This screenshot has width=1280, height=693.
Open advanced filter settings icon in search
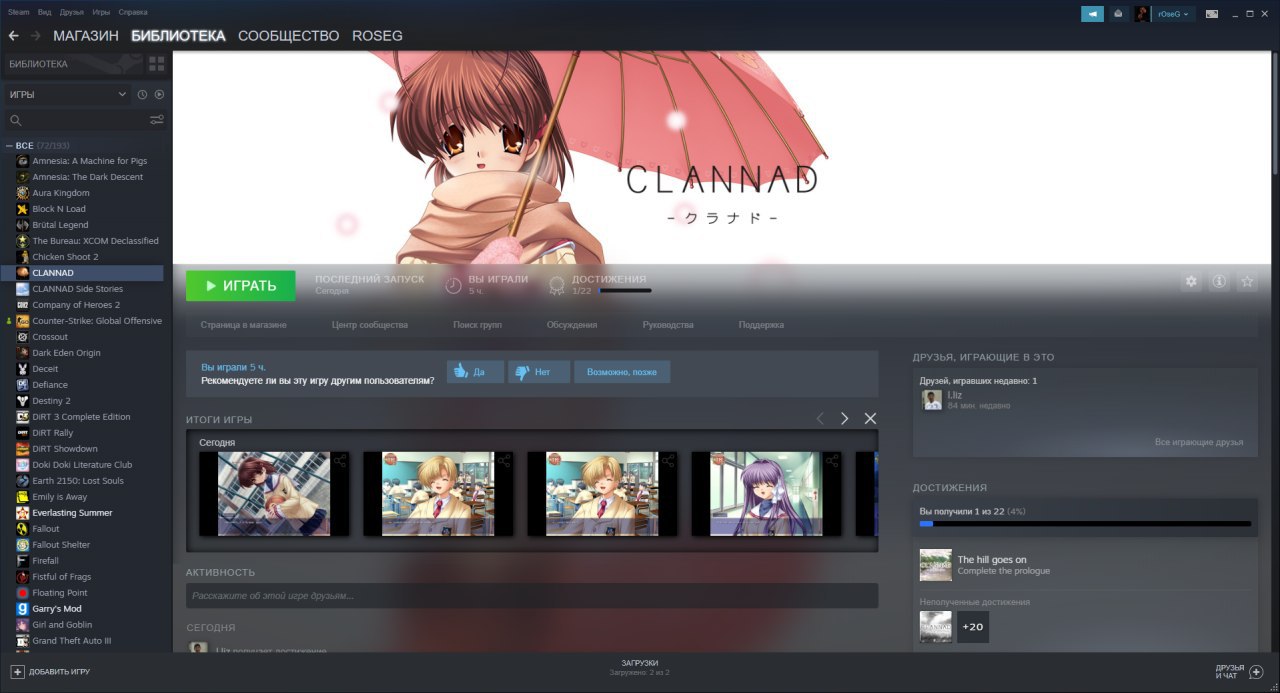click(x=157, y=120)
